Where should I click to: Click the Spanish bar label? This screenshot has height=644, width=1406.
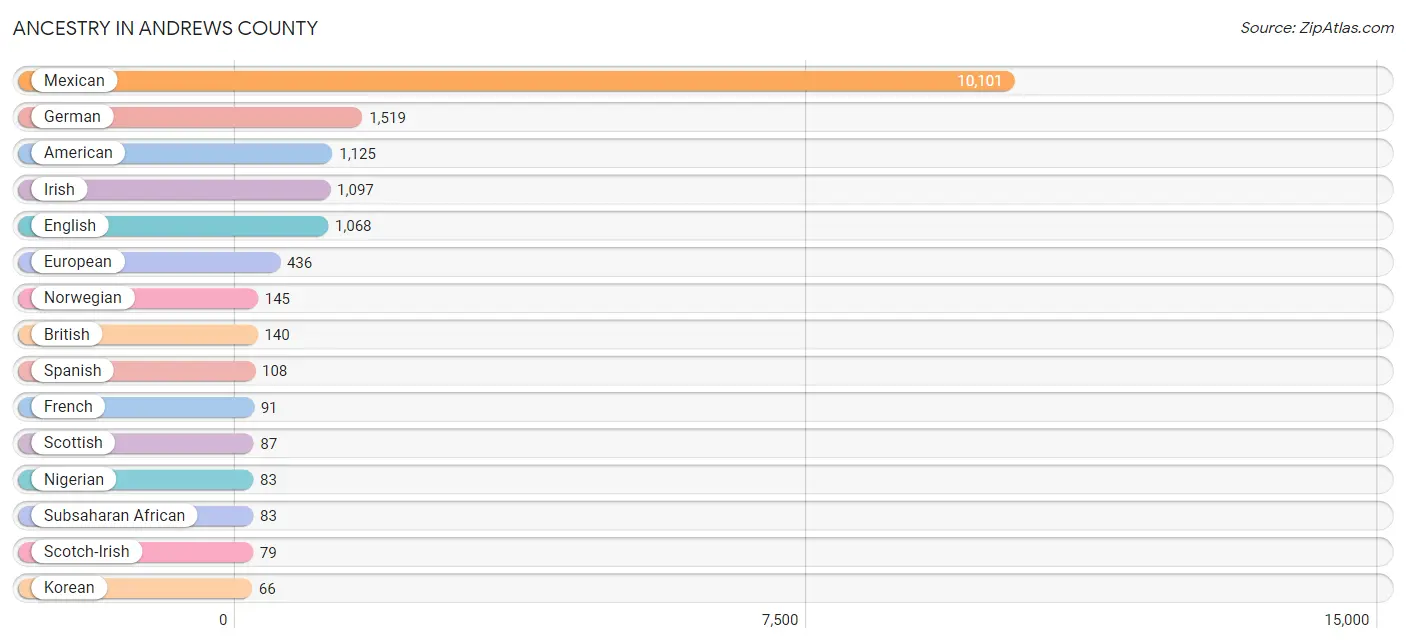[x=73, y=371]
